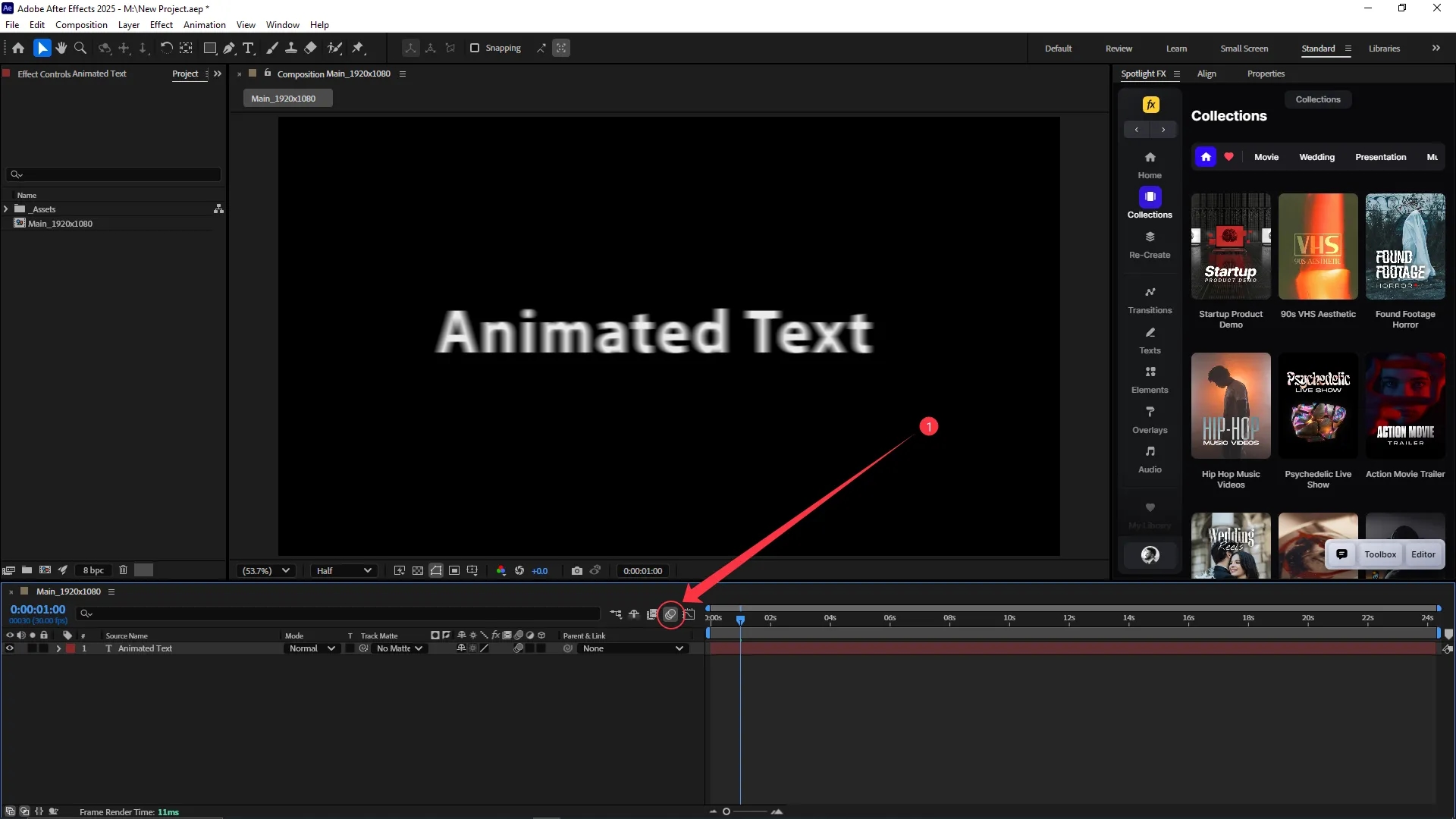This screenshot has height=819, width=1456.
Task: Expand the _Assets folder
Action: (6, 209)
